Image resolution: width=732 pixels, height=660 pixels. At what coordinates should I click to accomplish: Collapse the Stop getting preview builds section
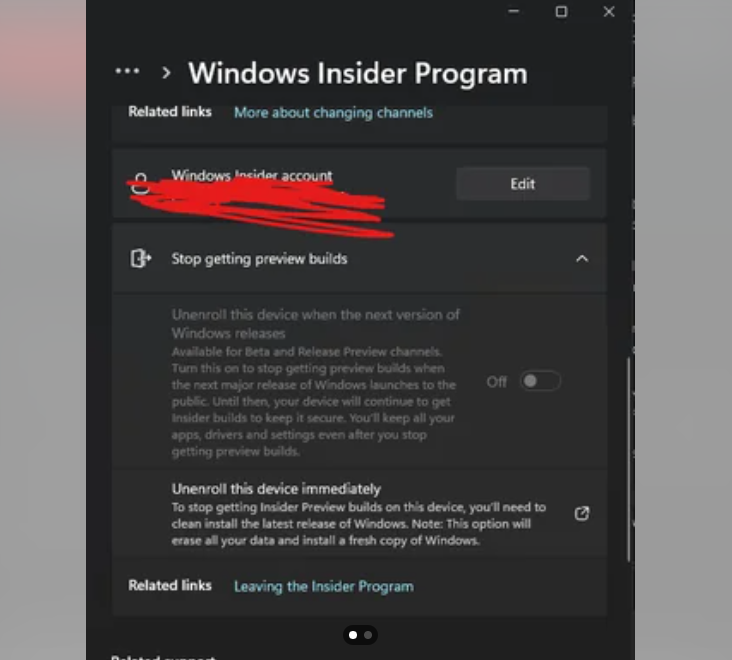[582, 259]
